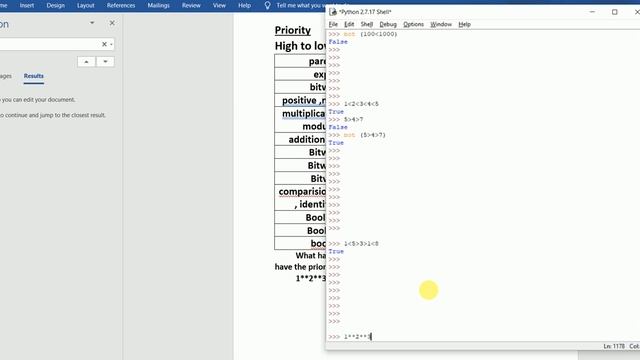Click the Ln: 1178 status bar entry

(614, 346)
